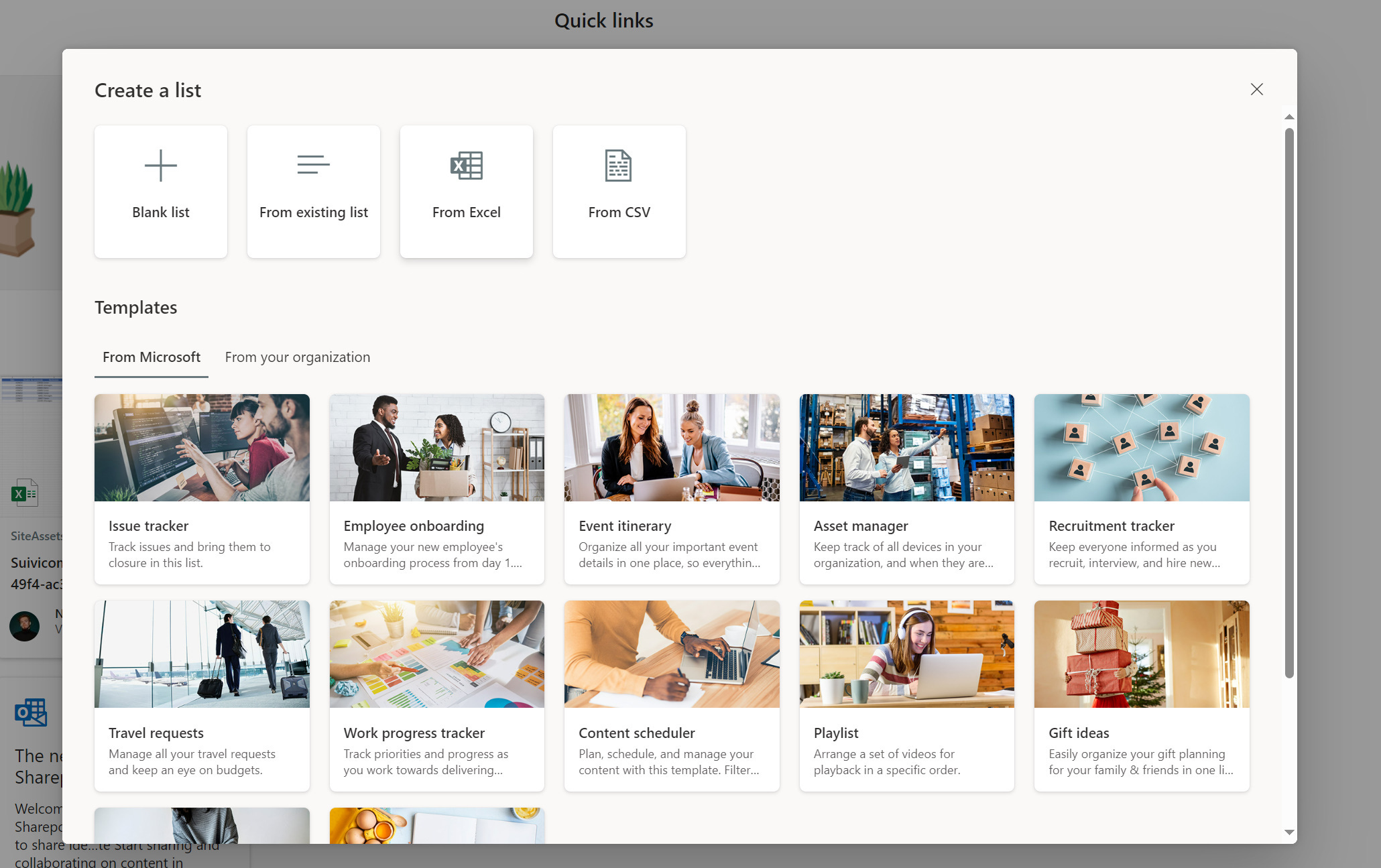Click the scrollbar down arrow
1381x868 pixels.
point(1288,832)
